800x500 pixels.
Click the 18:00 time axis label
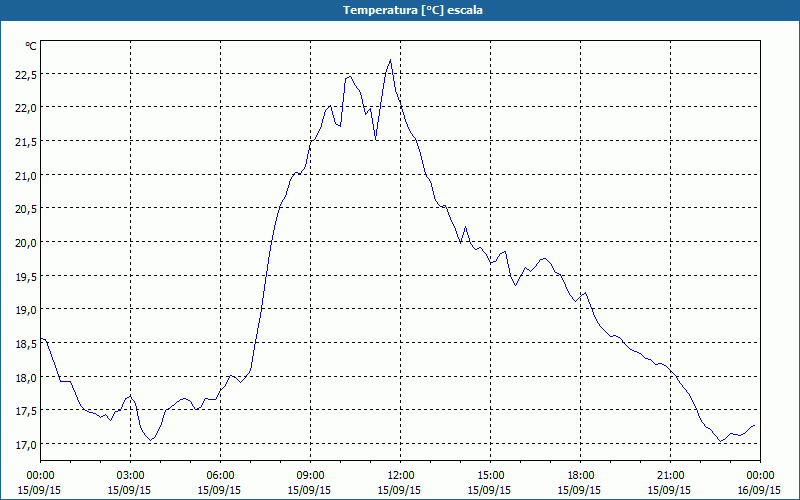click(x=580, y=476)
